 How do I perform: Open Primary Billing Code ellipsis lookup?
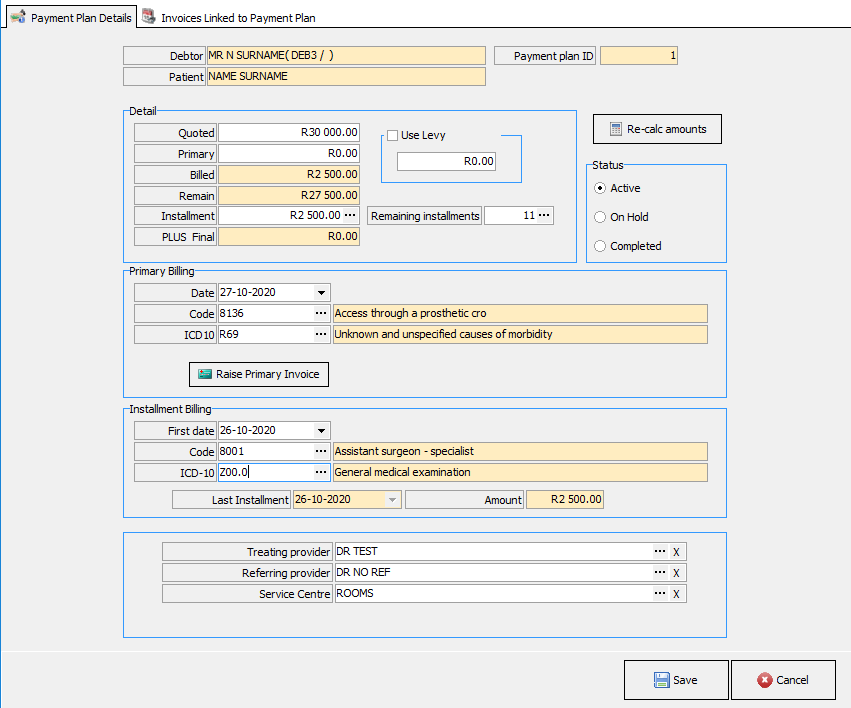click(x=321, y=313)
